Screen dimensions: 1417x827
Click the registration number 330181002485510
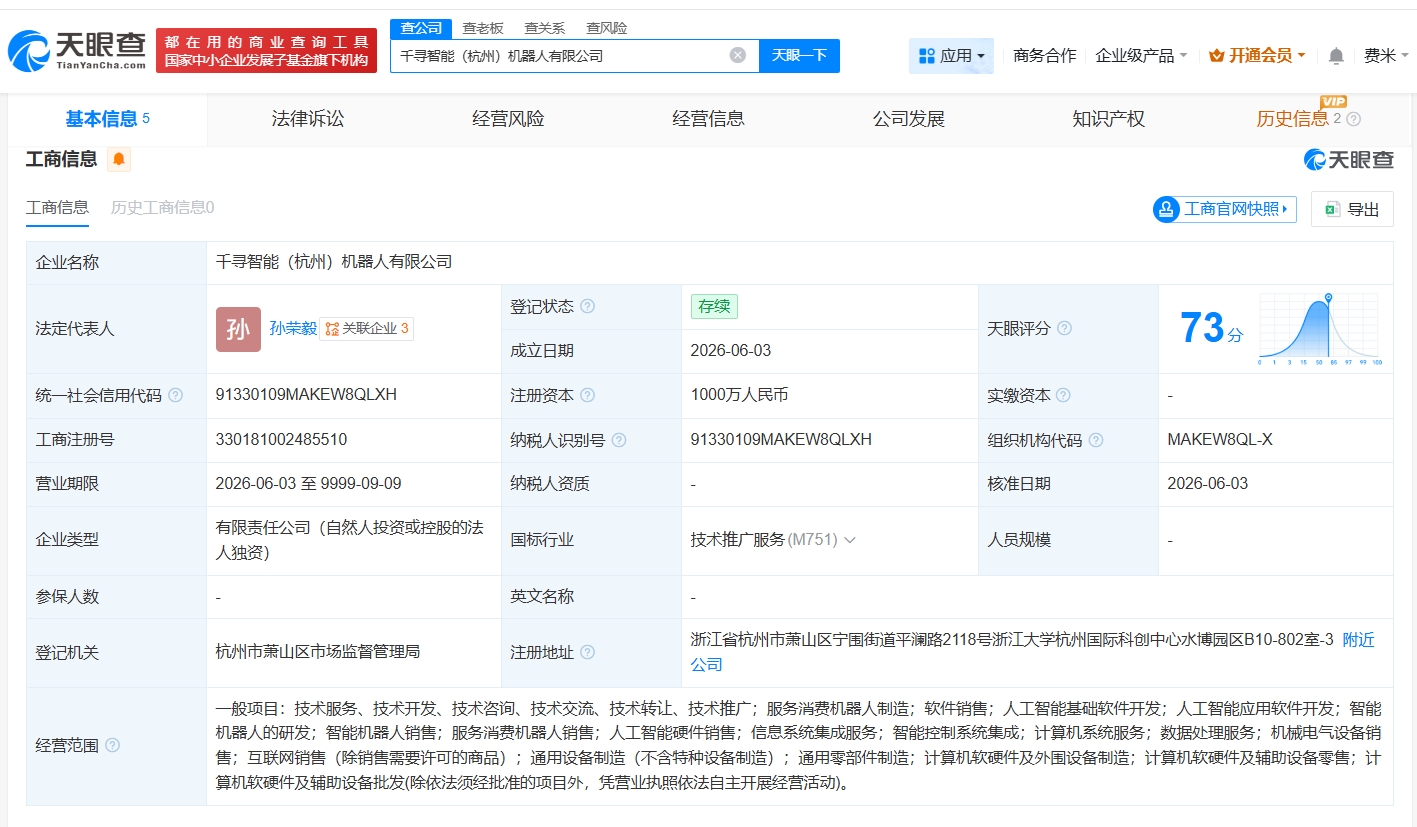point(282,440)
